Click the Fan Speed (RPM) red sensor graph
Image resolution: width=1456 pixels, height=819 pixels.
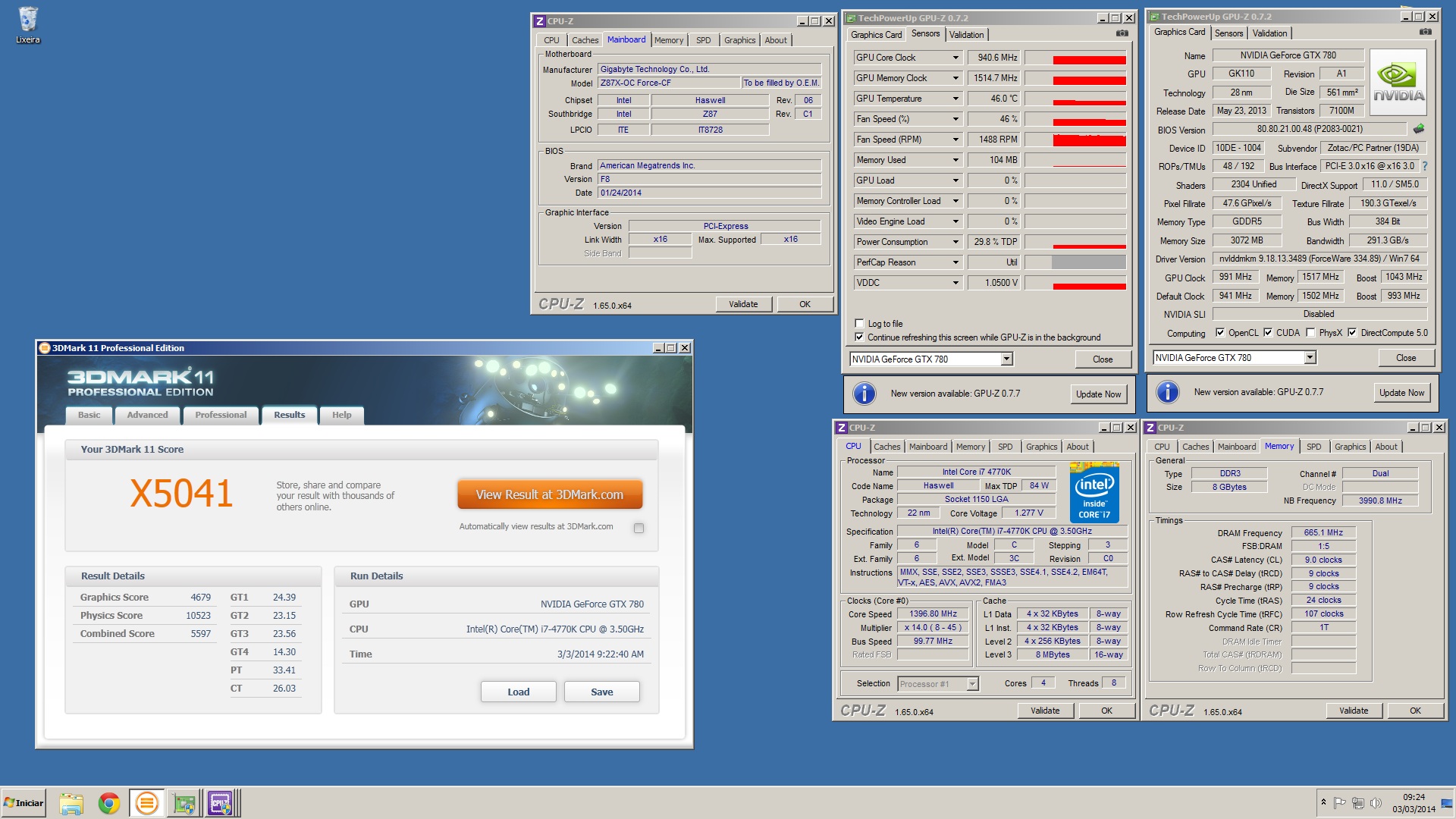point(1075,140)
